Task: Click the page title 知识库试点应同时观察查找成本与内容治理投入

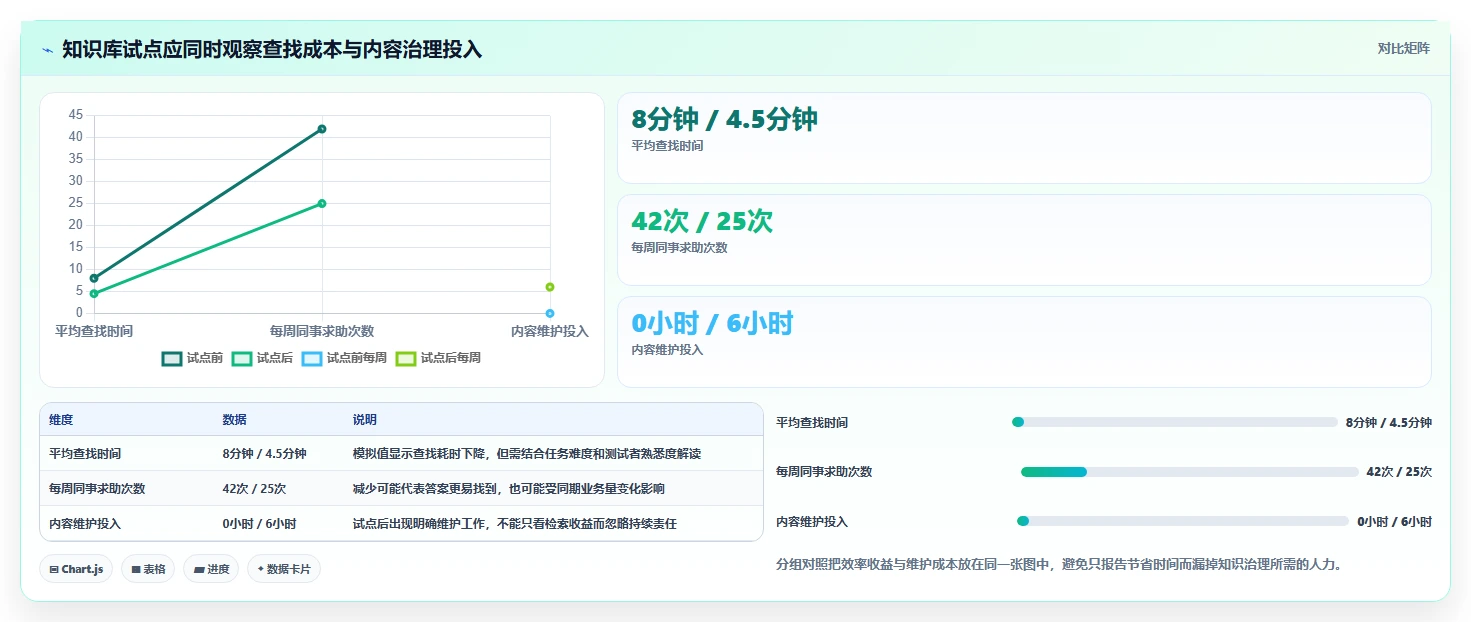Action: point(272,49)
